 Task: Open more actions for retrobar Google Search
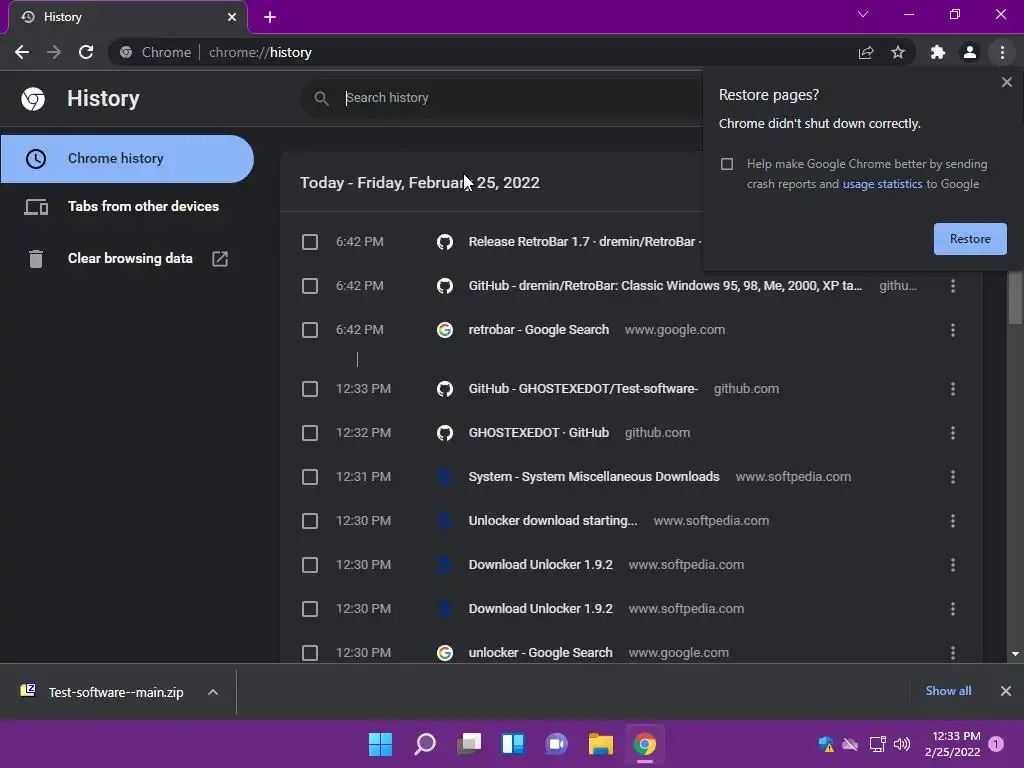953,330
